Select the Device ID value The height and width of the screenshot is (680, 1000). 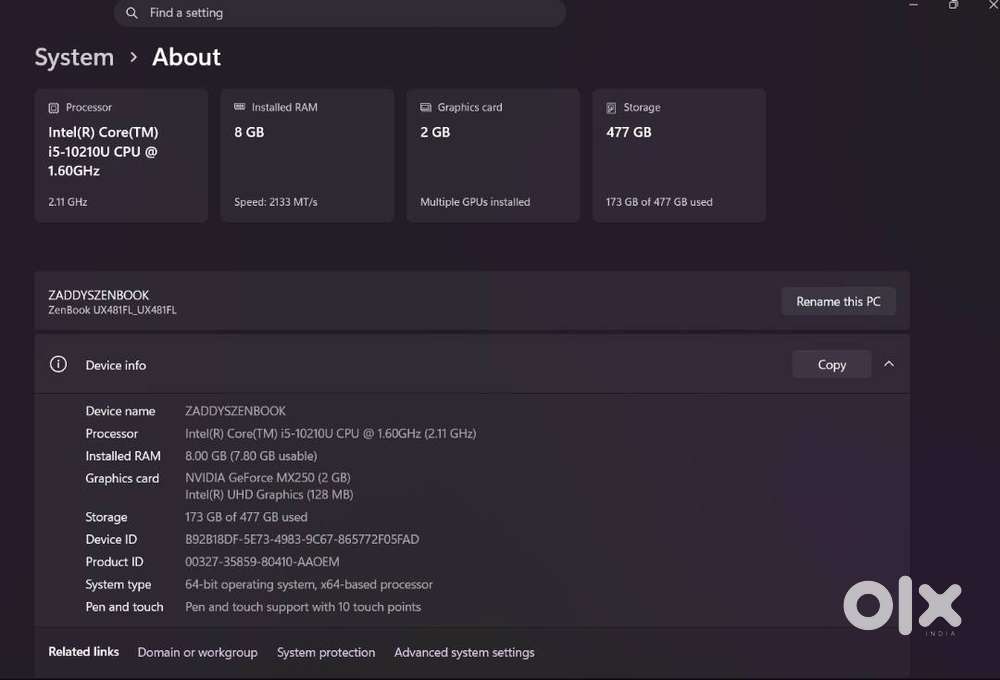[302, 539]
